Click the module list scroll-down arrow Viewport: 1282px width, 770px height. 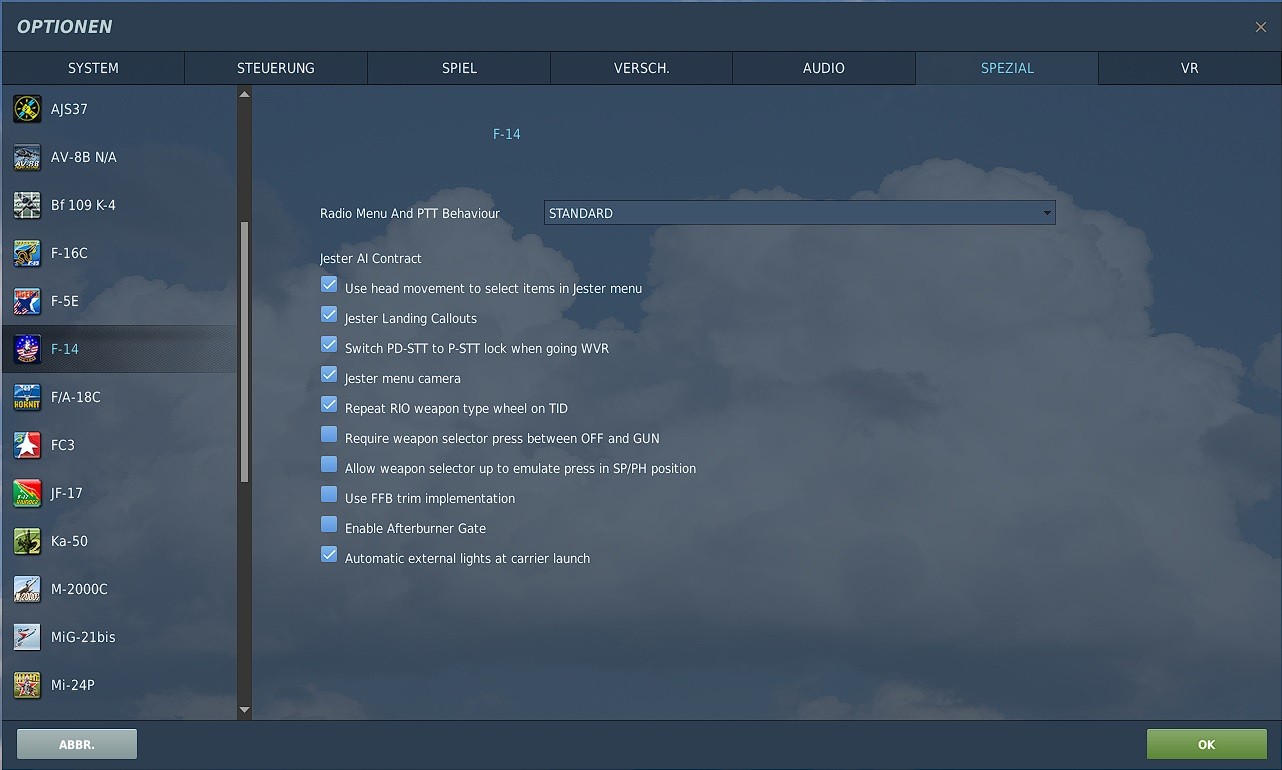244,710
